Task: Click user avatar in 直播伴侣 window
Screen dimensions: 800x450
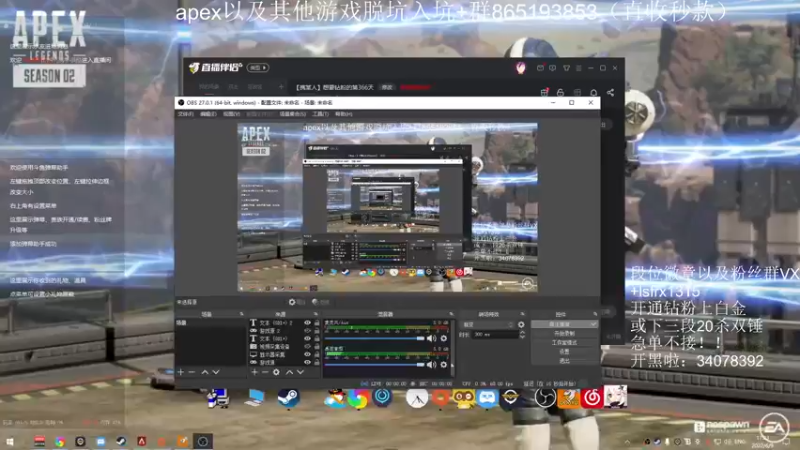Action: coord(520,68)
